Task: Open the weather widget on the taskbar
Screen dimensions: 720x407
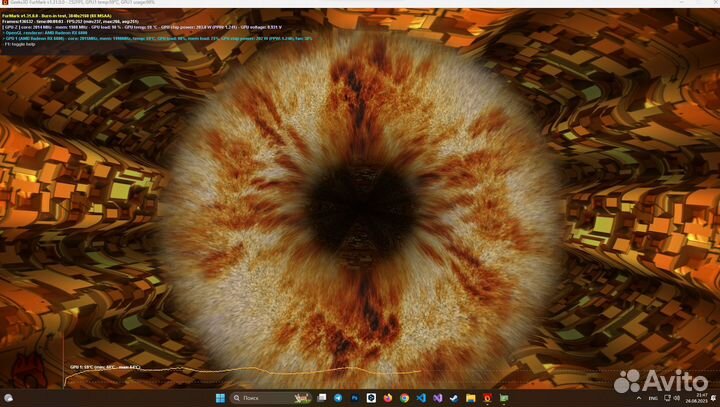Action: [9, 398]
